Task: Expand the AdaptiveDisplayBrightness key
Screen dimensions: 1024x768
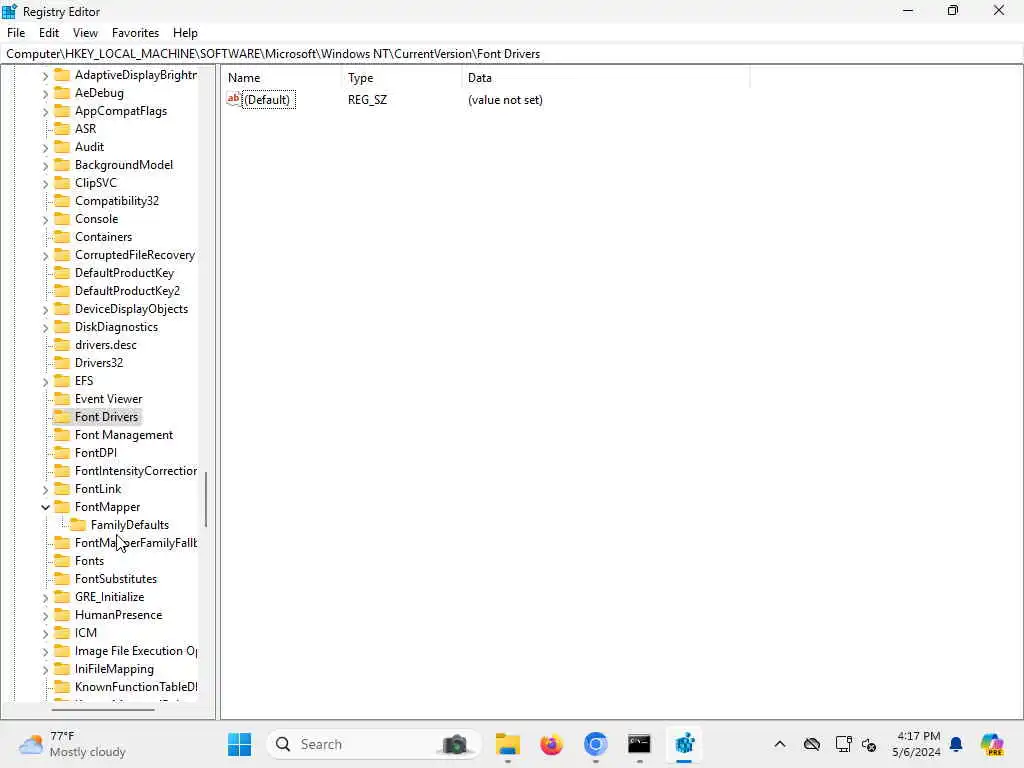Action: tap(45, 76)
